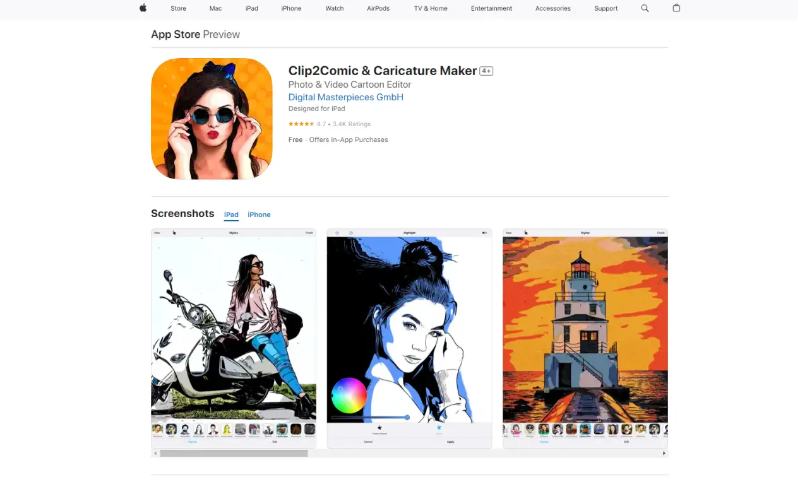Open the iPhone menu in navigation bar
This screenshot has width=798, height=498.
point(291,9)
